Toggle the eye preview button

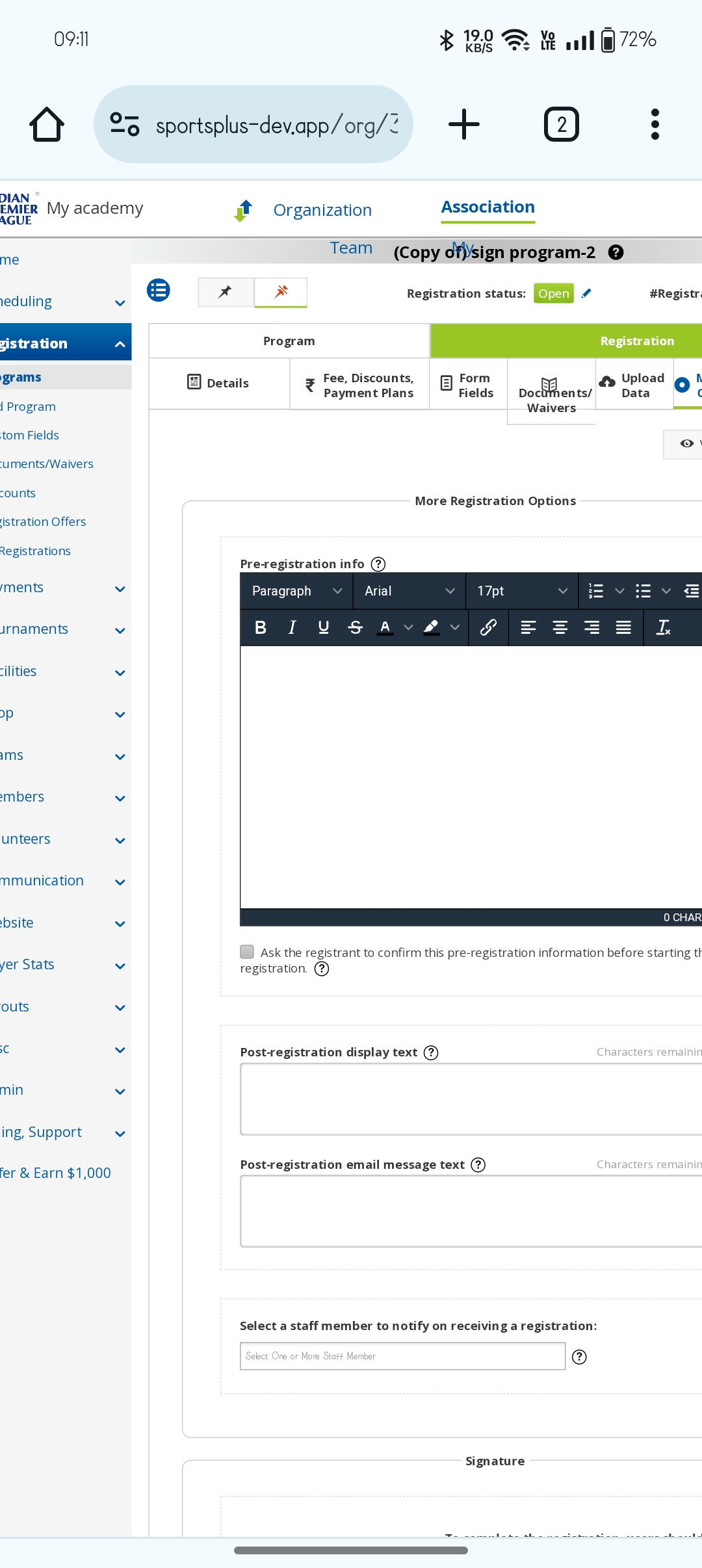(686, 443)
